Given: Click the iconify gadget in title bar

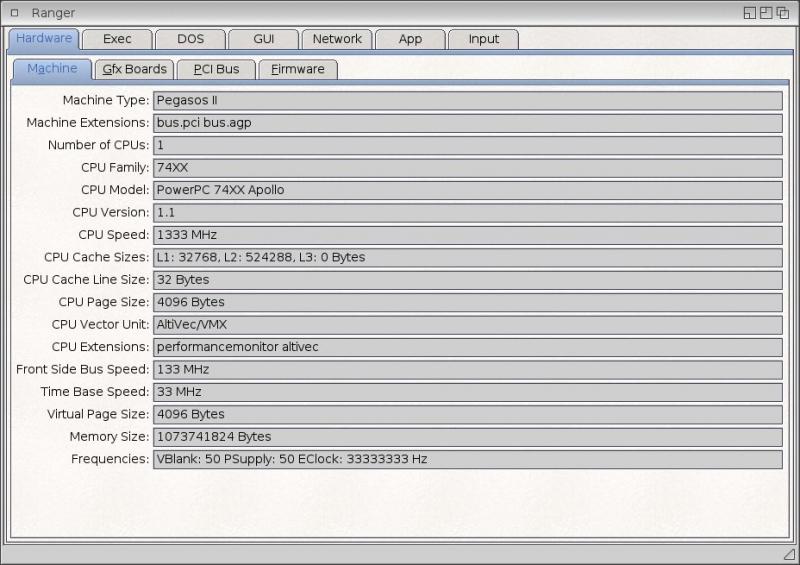Looking at the screenshot, I should click(749, 13).
